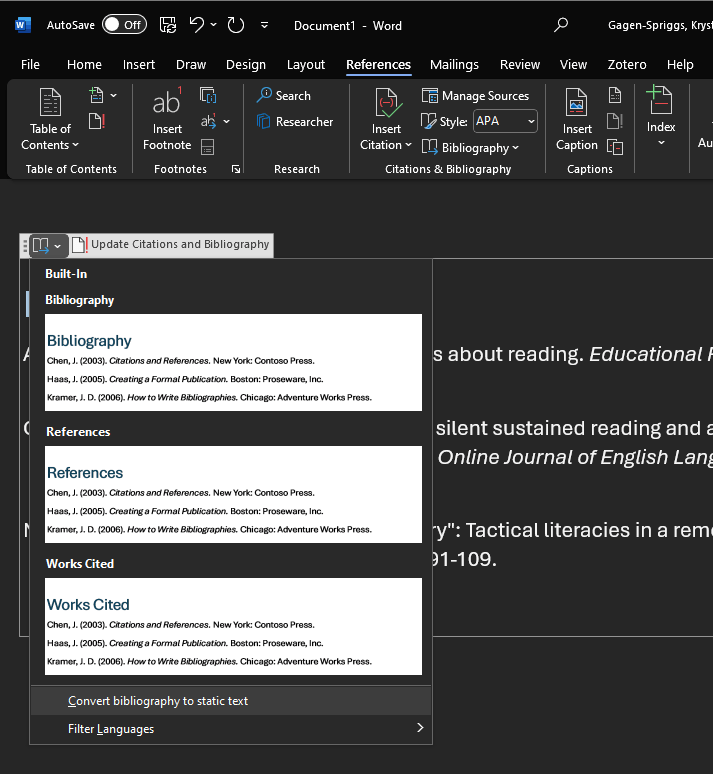
Task: Open Manage Sources dialog
Action: pos(475,96)
